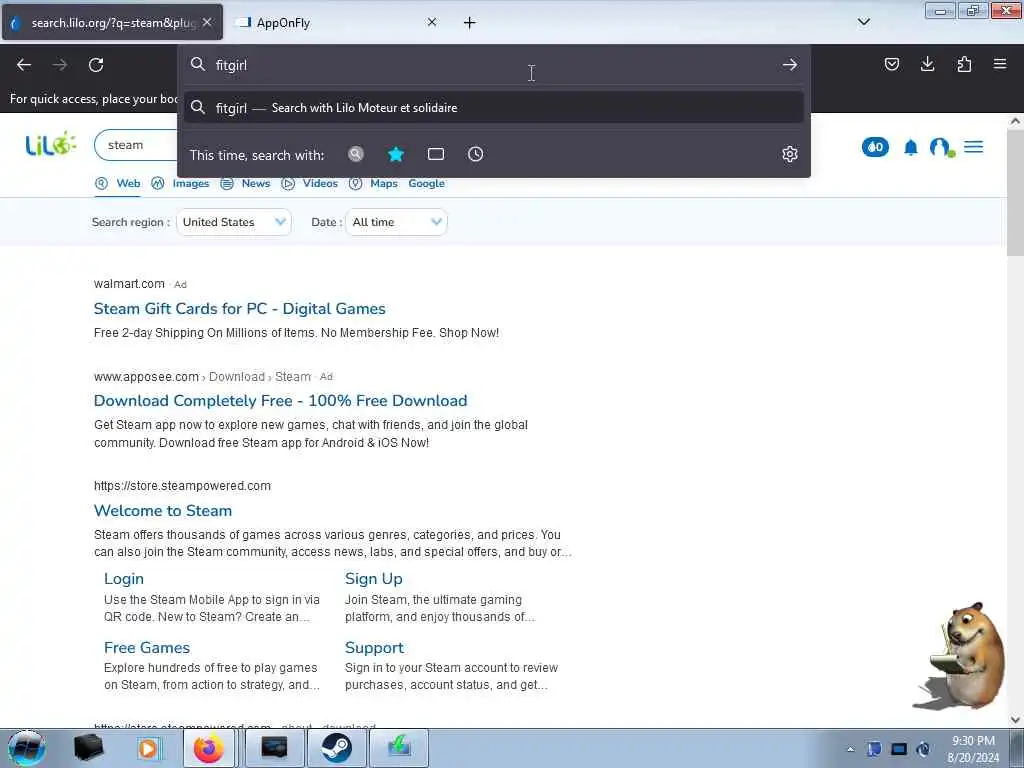Viewport: 1024px width, 768px height.
Task: Open the Google results link
Action: [426, 184]
